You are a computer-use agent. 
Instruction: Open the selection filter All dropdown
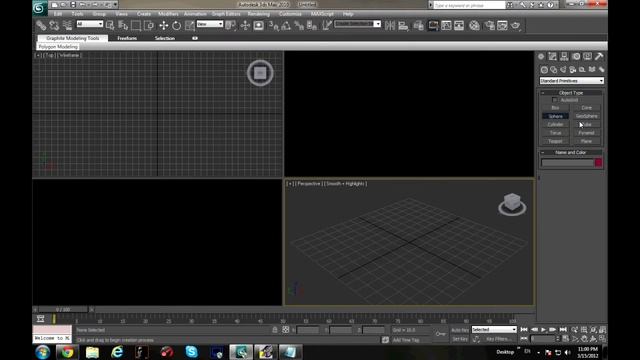pyautogui.click(x=89, y=24)
